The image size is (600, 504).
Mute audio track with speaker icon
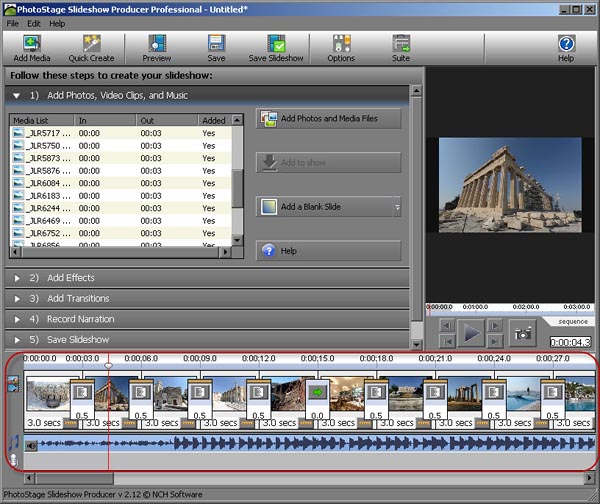(x=31, y=445)
